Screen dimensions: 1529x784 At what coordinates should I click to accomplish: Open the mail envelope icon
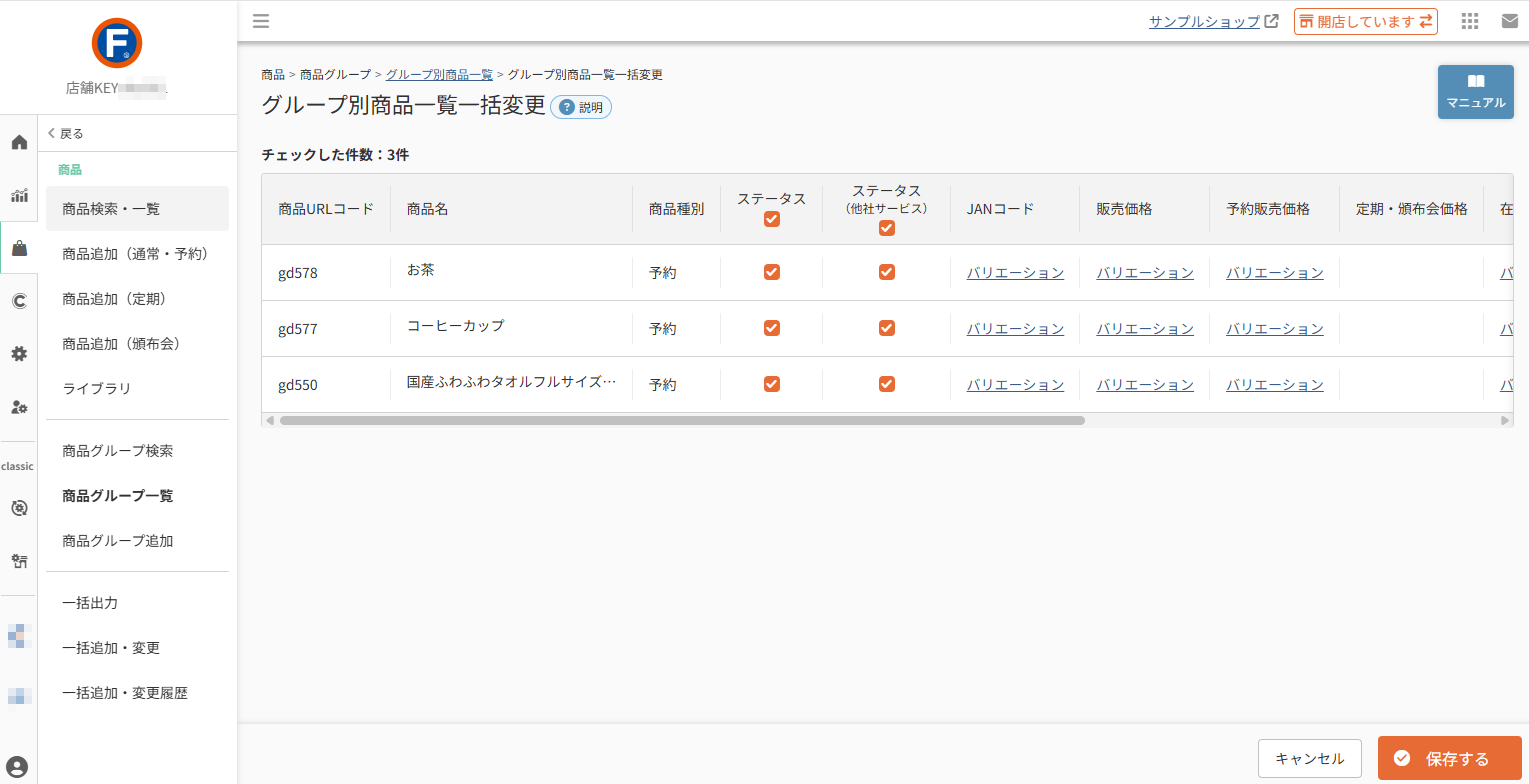point(1510,21)
